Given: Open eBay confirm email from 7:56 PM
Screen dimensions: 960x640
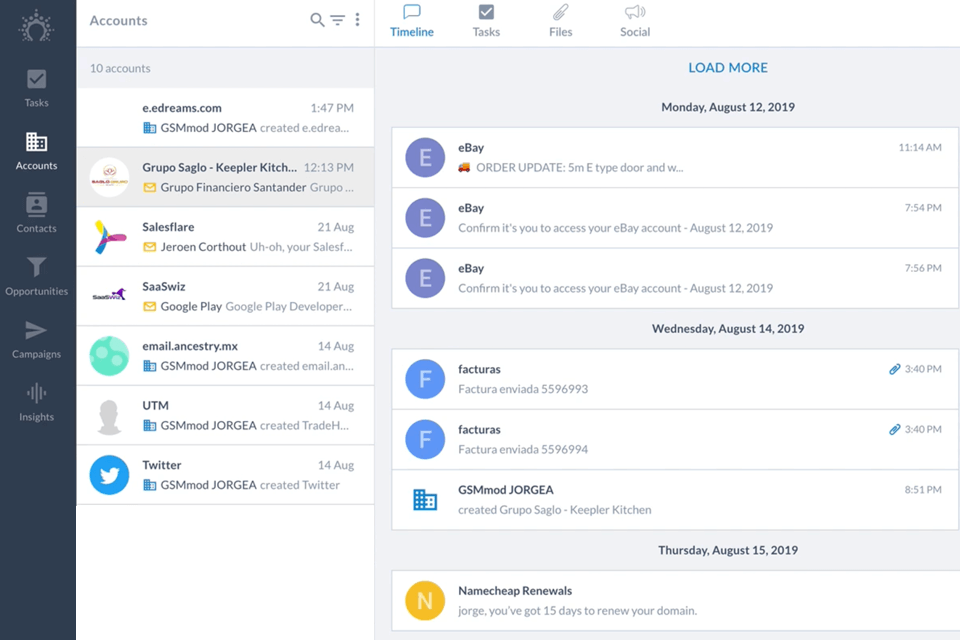Looking at the screenshot, I should (x=675, y=278).
